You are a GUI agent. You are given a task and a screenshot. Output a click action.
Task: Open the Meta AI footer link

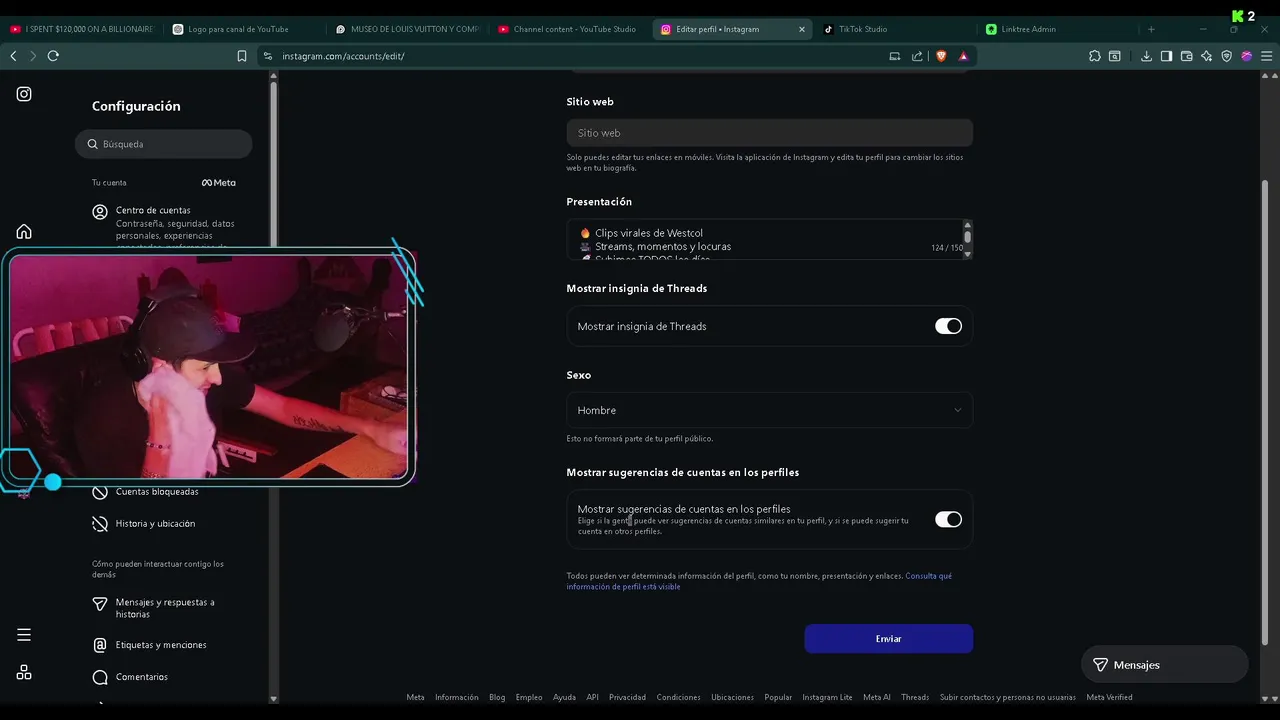click(x=877, y=697)
